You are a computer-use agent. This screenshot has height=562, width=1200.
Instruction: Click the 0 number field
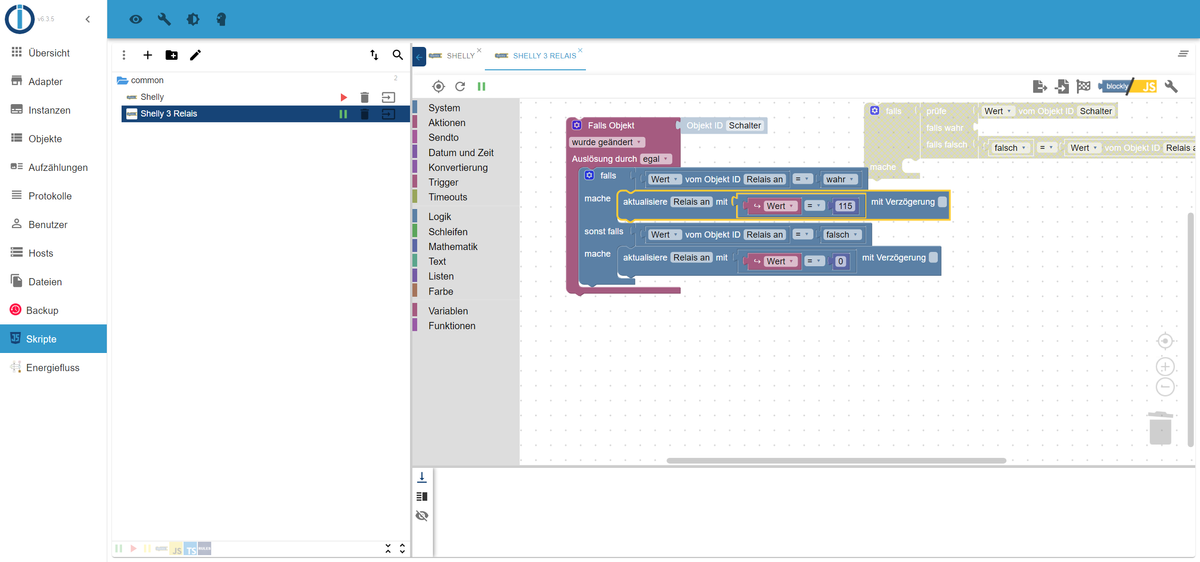(841, 262)
